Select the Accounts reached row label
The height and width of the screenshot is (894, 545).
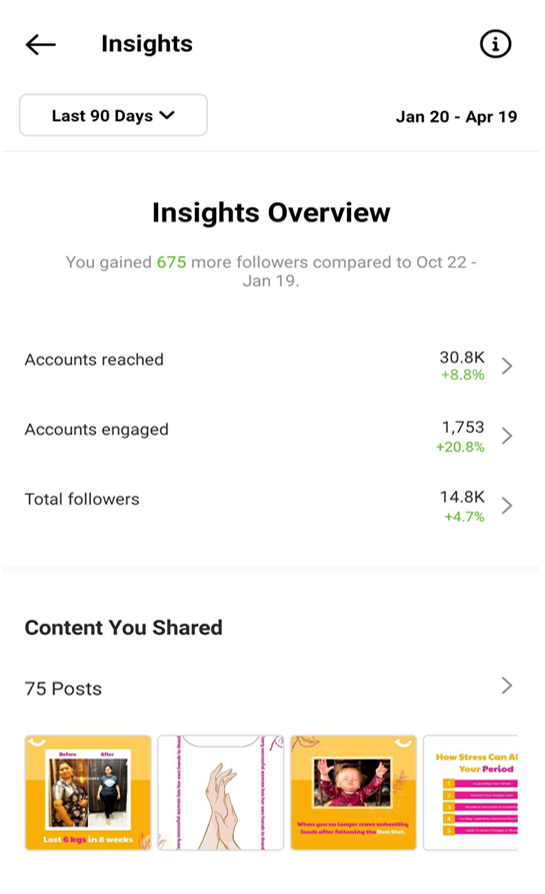(x=94, y=360)
